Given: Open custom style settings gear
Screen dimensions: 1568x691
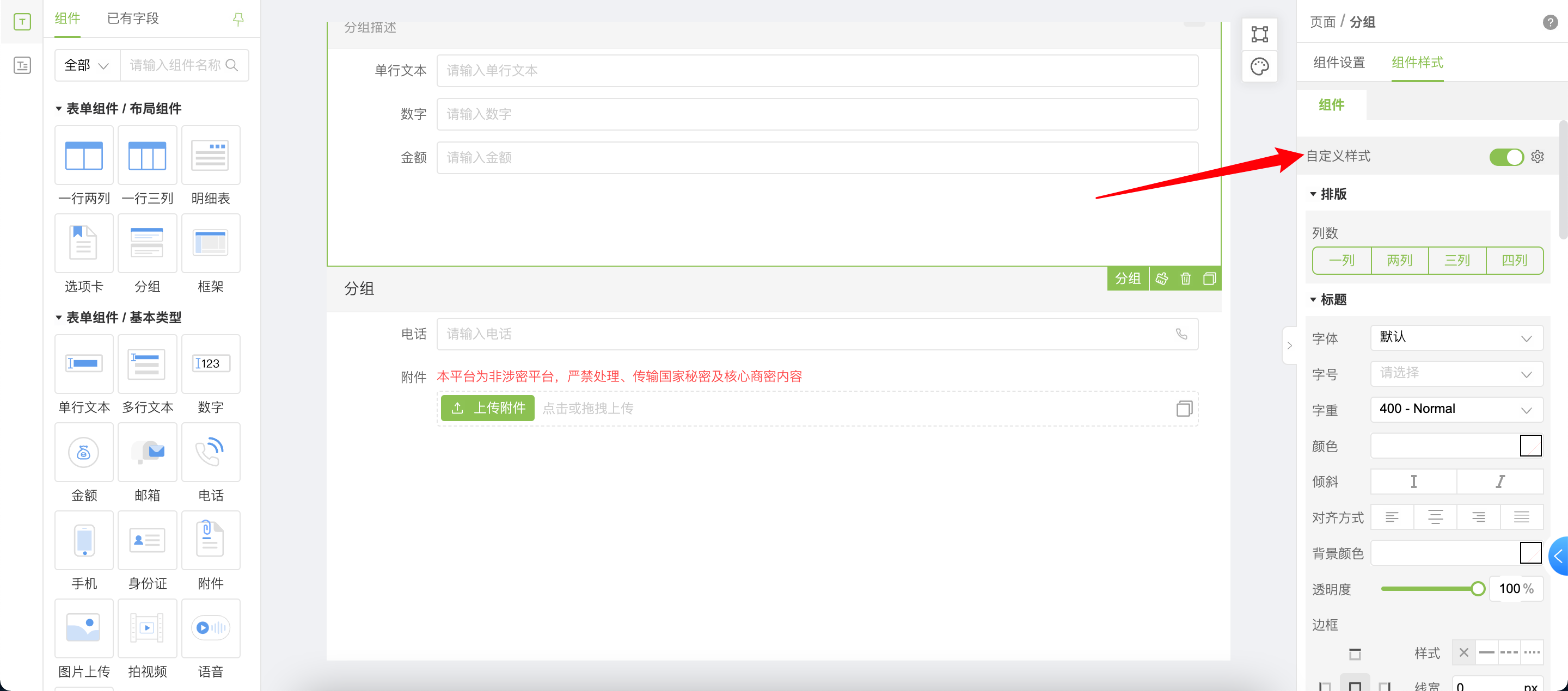Looking at the screenshot, I should pyautogui.click(x=1537, y=156).
